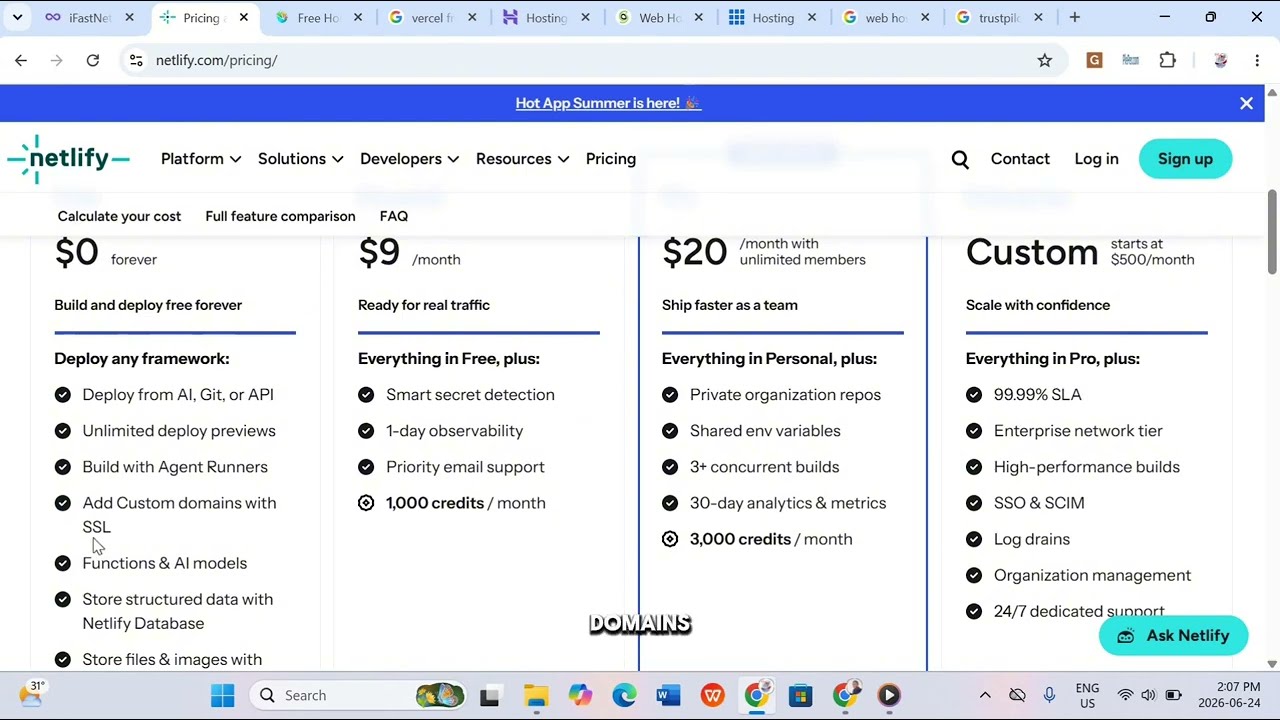Image resolution: width=1280 pixels, height=720 pixels.
Task: Click the 'Log drains' feature text
Action: [x=1032, y=539]
